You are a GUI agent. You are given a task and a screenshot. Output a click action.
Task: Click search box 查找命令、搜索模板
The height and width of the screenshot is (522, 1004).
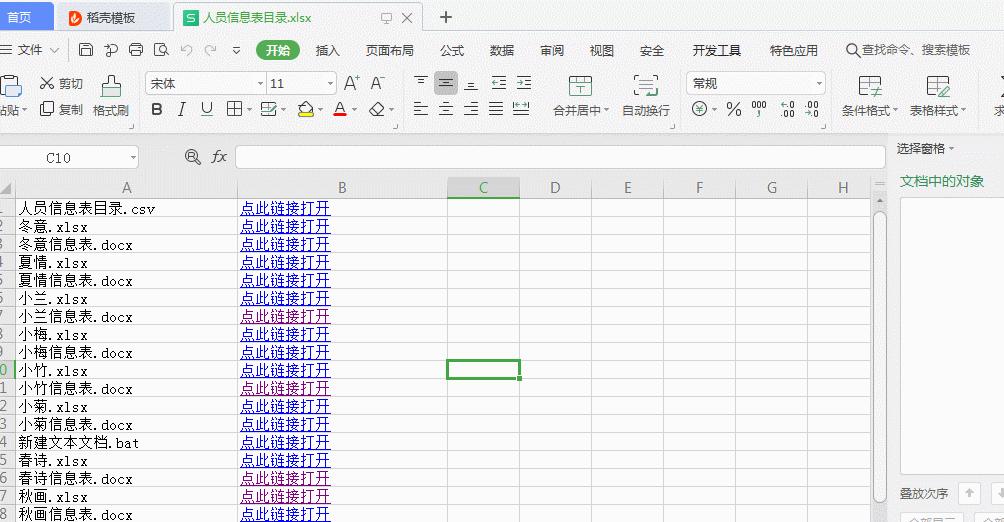tap(908, 50)
